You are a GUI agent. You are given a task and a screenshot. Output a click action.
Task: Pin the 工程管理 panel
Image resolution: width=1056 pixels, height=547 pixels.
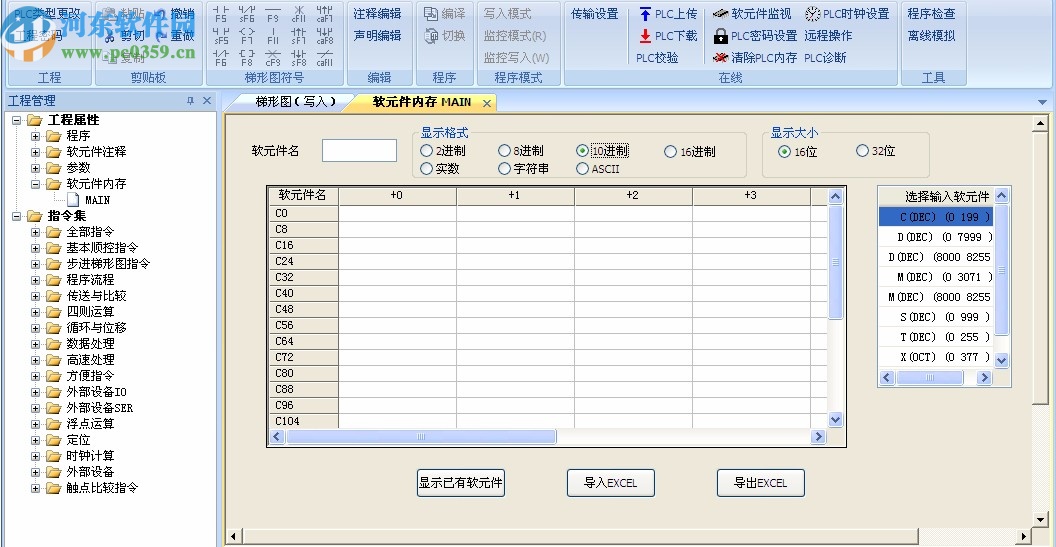coord(191,101)
